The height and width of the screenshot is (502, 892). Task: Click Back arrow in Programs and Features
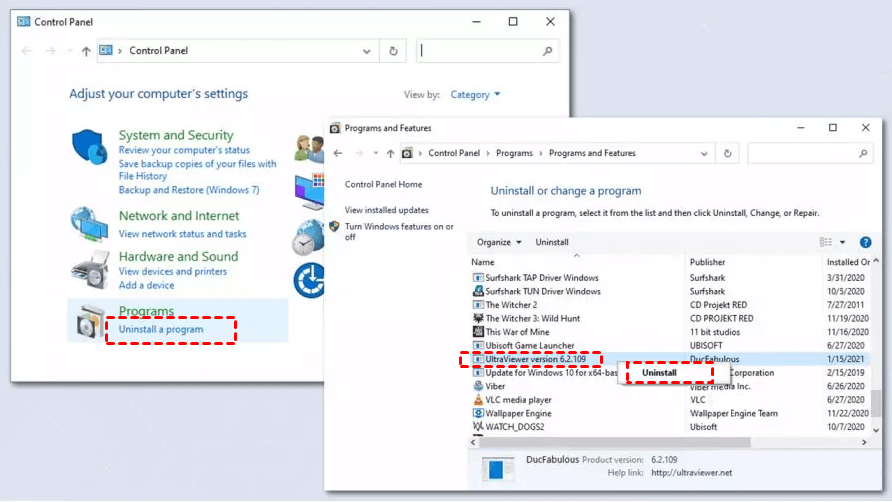pos(338,153)
